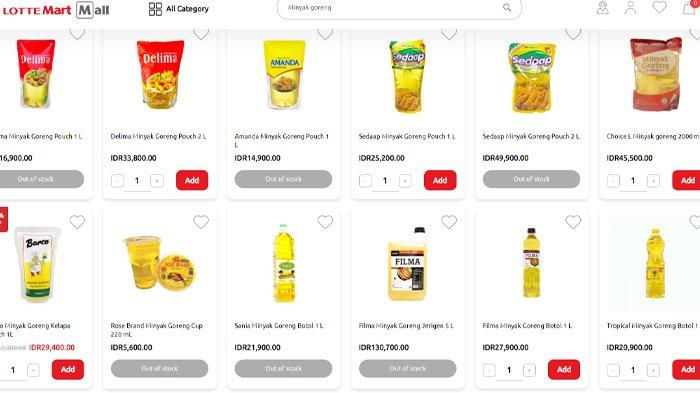Open the wishlist heart icon in header
Image resolution: width=700 pixels, height=393 pixels.
click(x=659, y=7)
